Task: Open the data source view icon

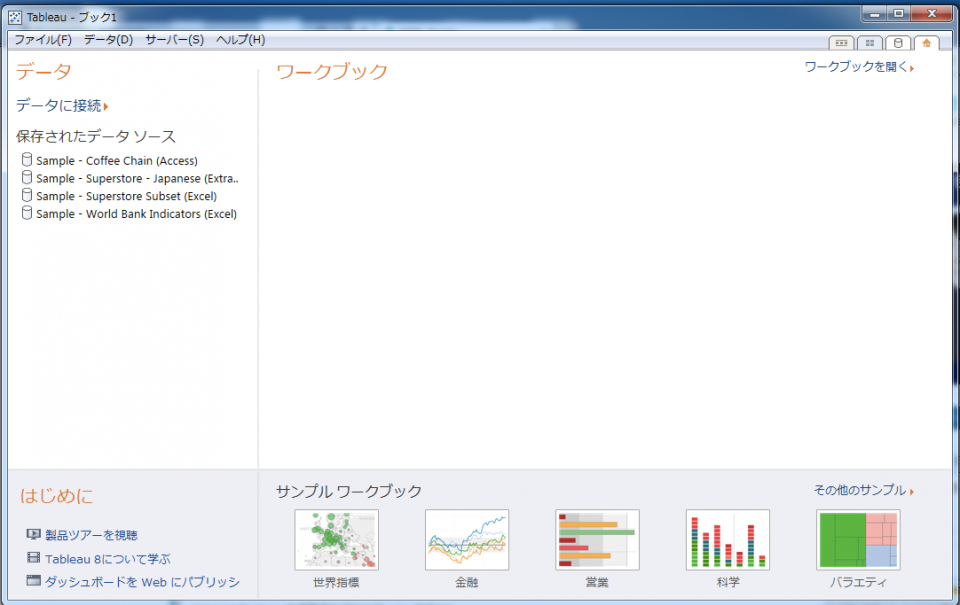Action: coord(900,42)
